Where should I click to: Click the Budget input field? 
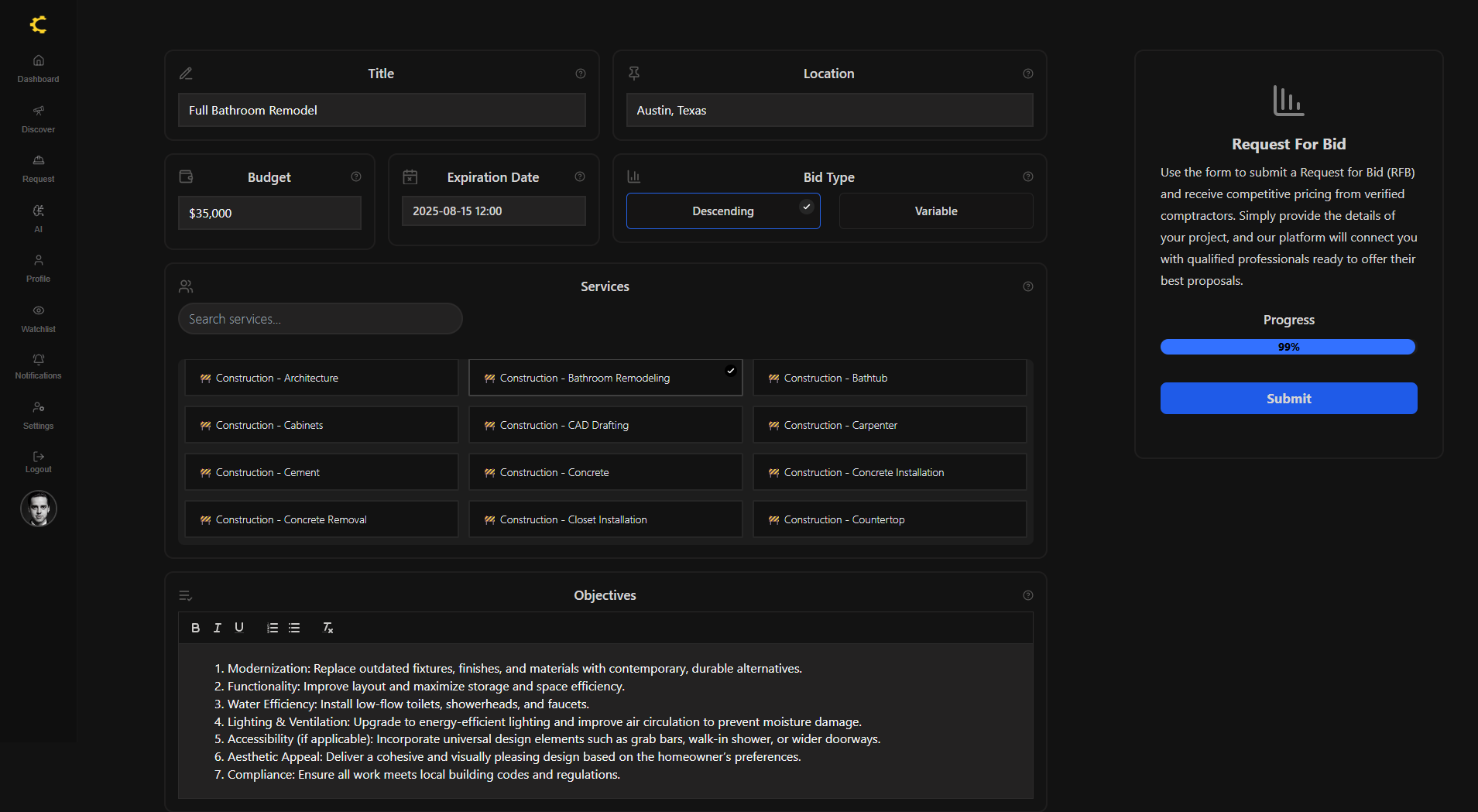pyautogui.click(x=269, y=213)
